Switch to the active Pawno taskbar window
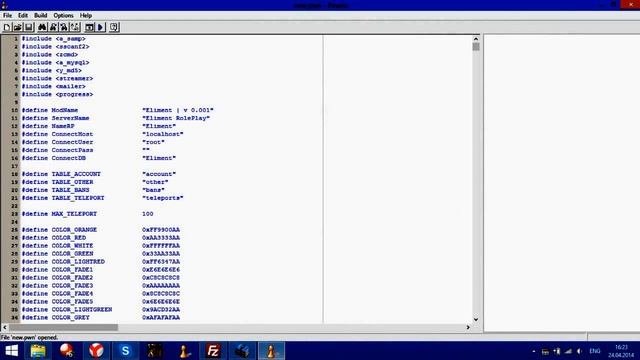This screenshot has height=360, width=640. point(271,351)
